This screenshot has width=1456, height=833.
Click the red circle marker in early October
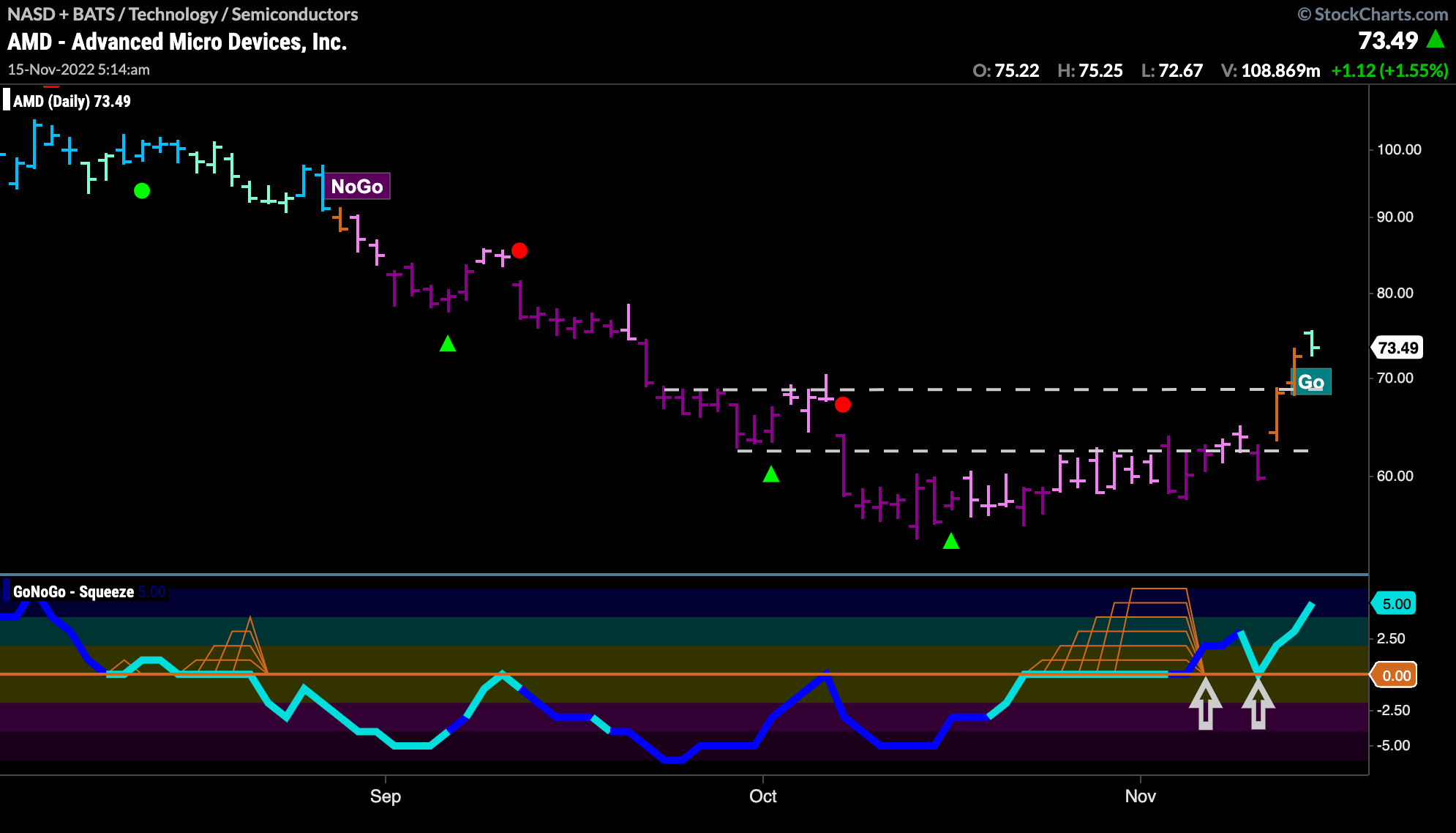point(843,405)
